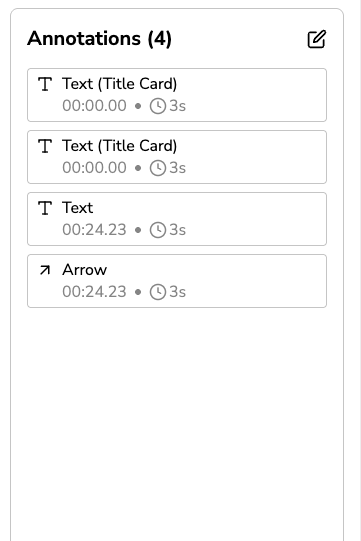
Task: Select the Text annotation label at 00:24.23
Action: pos(78,208)
